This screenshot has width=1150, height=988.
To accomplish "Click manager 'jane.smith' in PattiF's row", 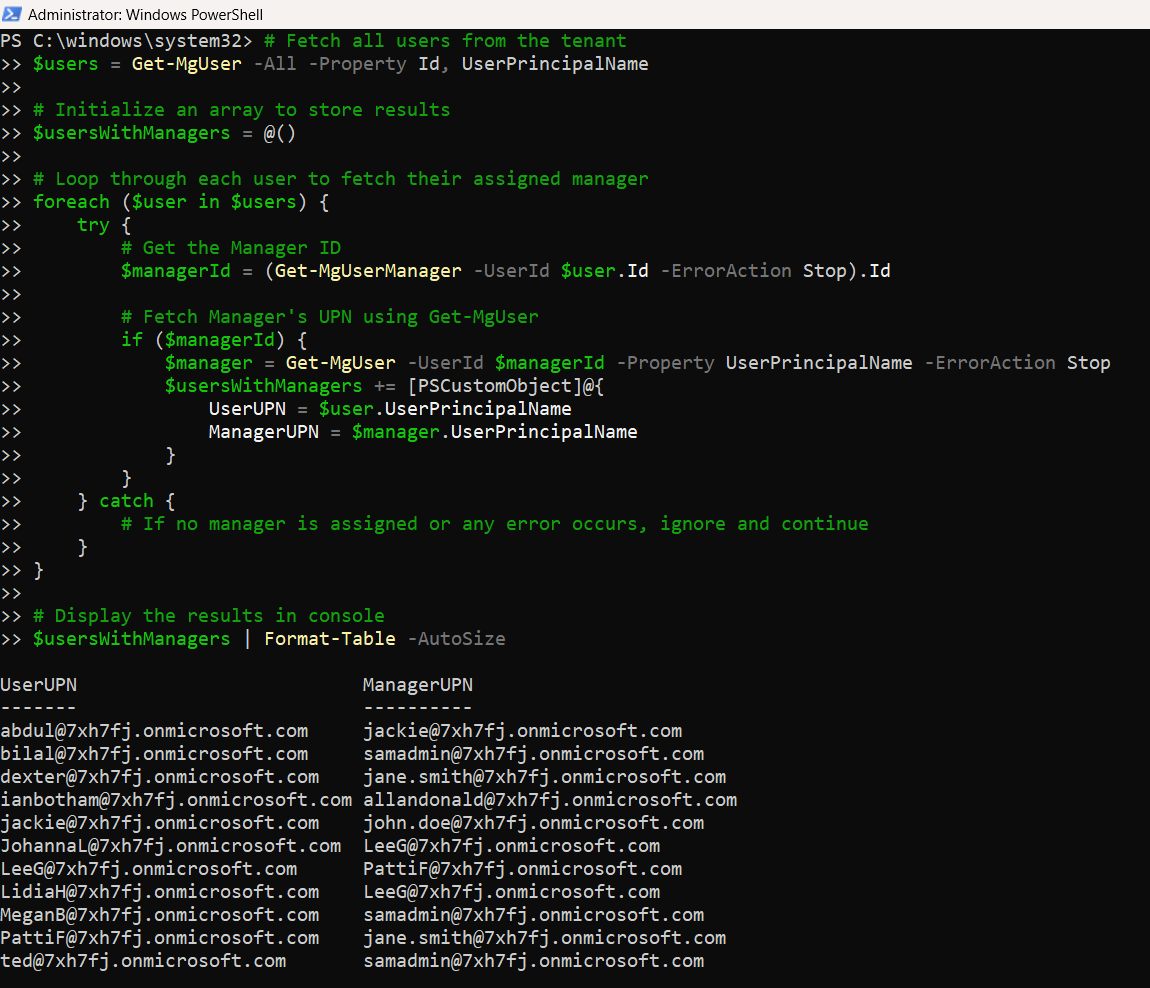I will tap(544, 938).
